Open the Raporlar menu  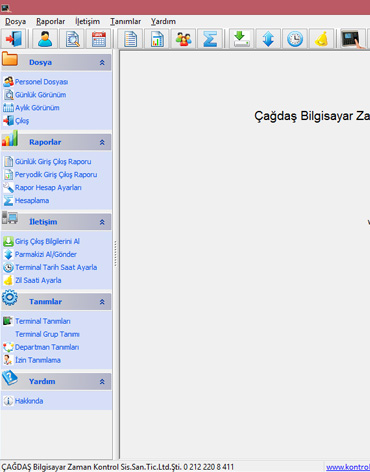pyautogui.click(x=51, y=22)
